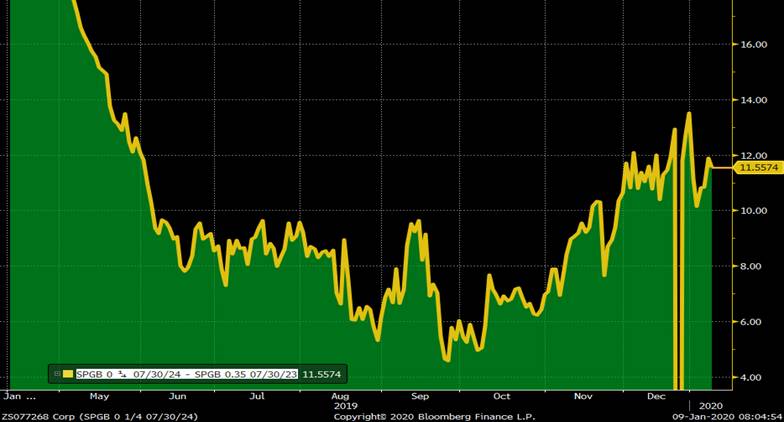Click the yellow series color swatch in legend
The height and width of the screenshot is (422, 784).
[x=68, y=373]
